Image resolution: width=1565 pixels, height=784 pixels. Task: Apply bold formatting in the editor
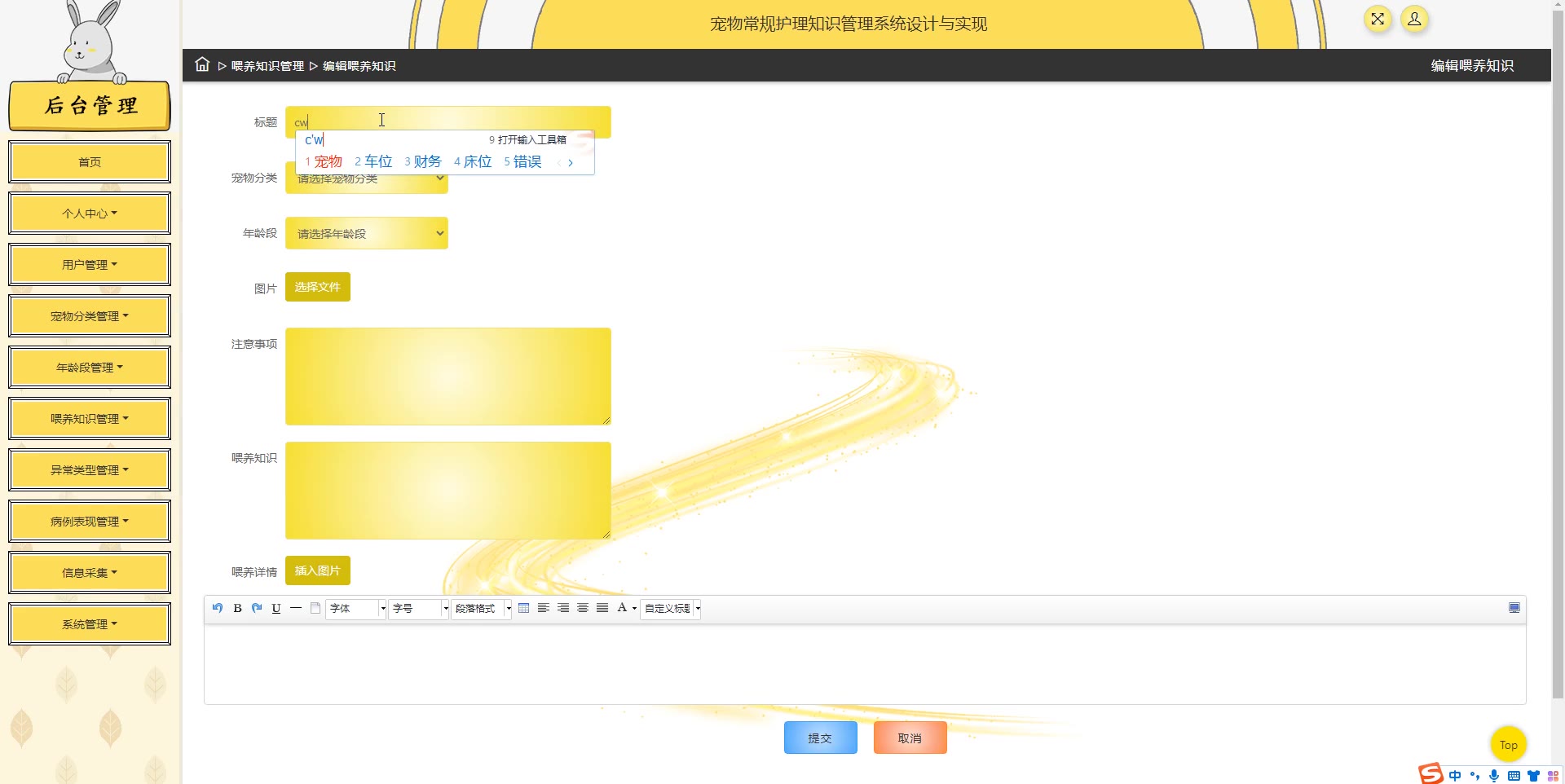(237, 608)
